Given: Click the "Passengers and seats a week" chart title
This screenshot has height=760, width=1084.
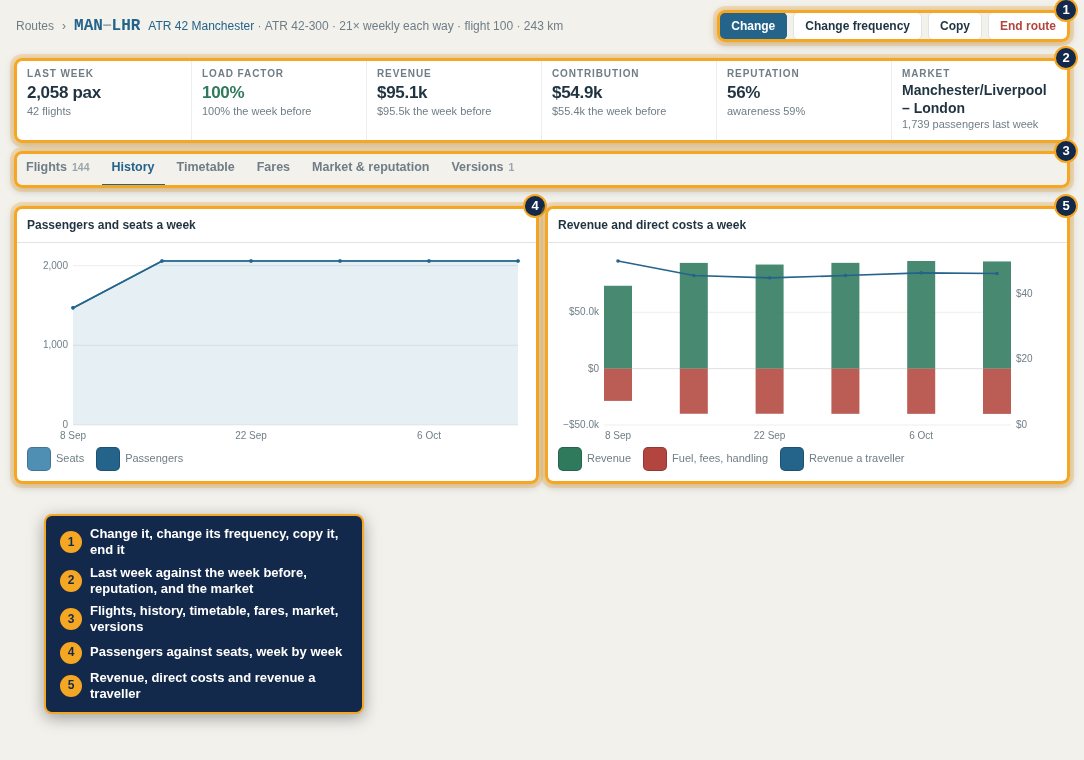Looking at the screenshot, I should pos(111,225).
